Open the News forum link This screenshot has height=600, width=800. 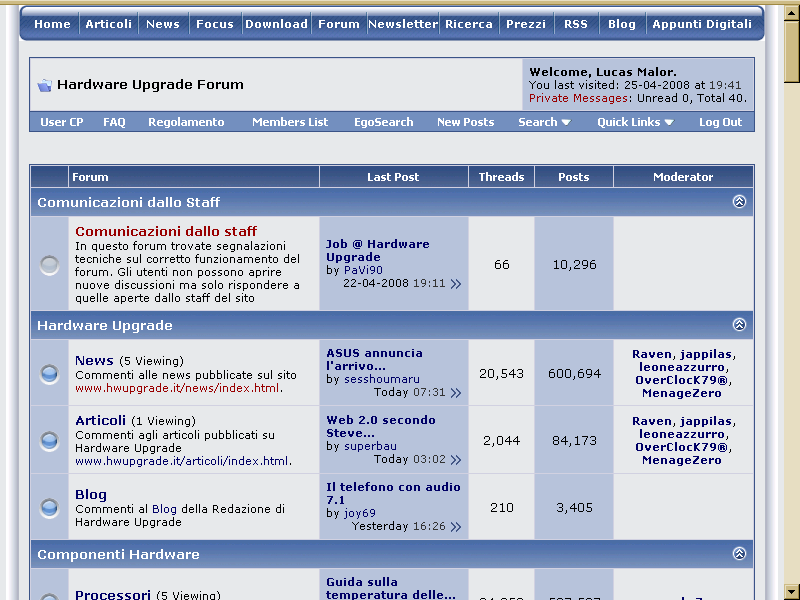click(94, 360)
